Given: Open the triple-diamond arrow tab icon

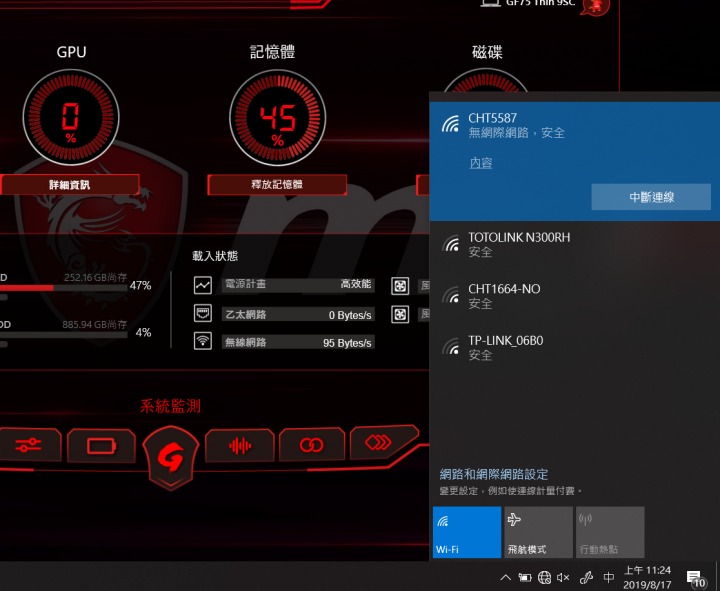Looking at the screenshot, I should 378,442.
